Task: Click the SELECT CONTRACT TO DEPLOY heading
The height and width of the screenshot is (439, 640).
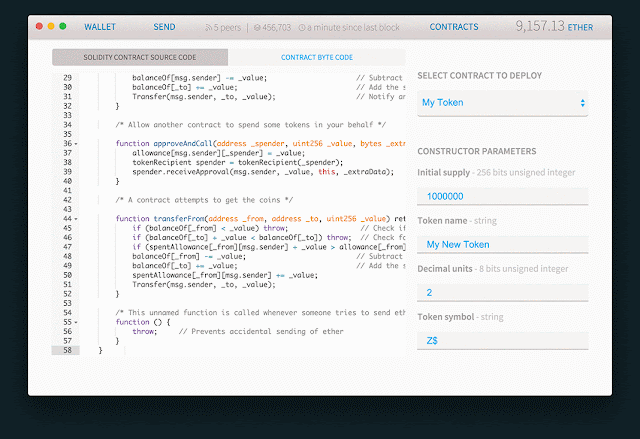Action: coord(480,75)
